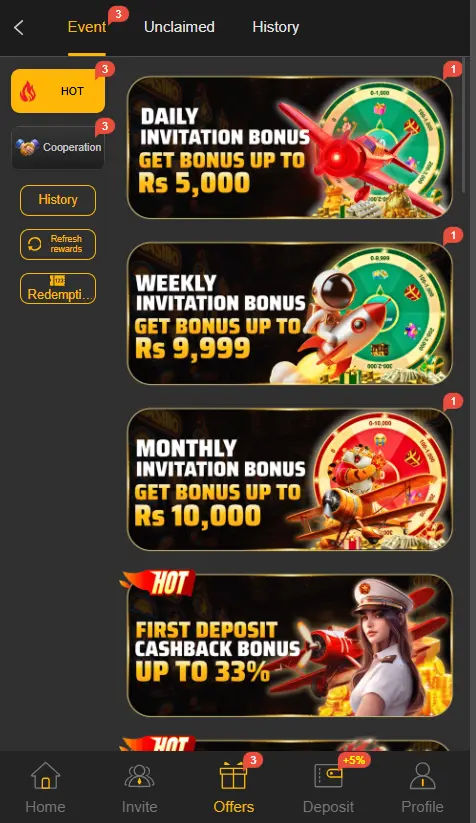Select the Event tab
The height and width of the screenshot is (823, 476).
click(87, 27)
